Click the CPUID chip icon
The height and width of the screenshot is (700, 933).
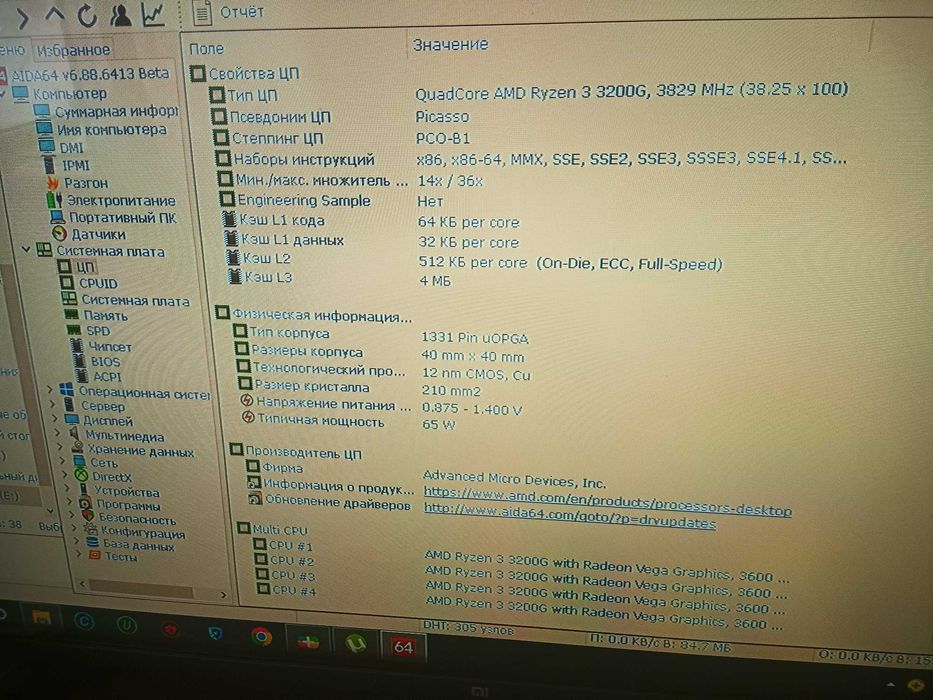67,283
